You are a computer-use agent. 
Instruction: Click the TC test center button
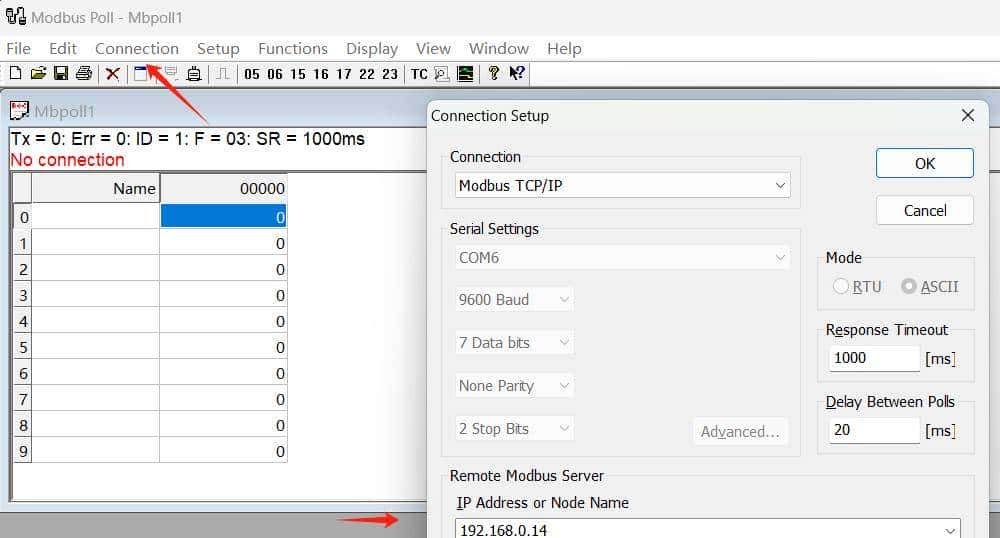coord(419,74)
